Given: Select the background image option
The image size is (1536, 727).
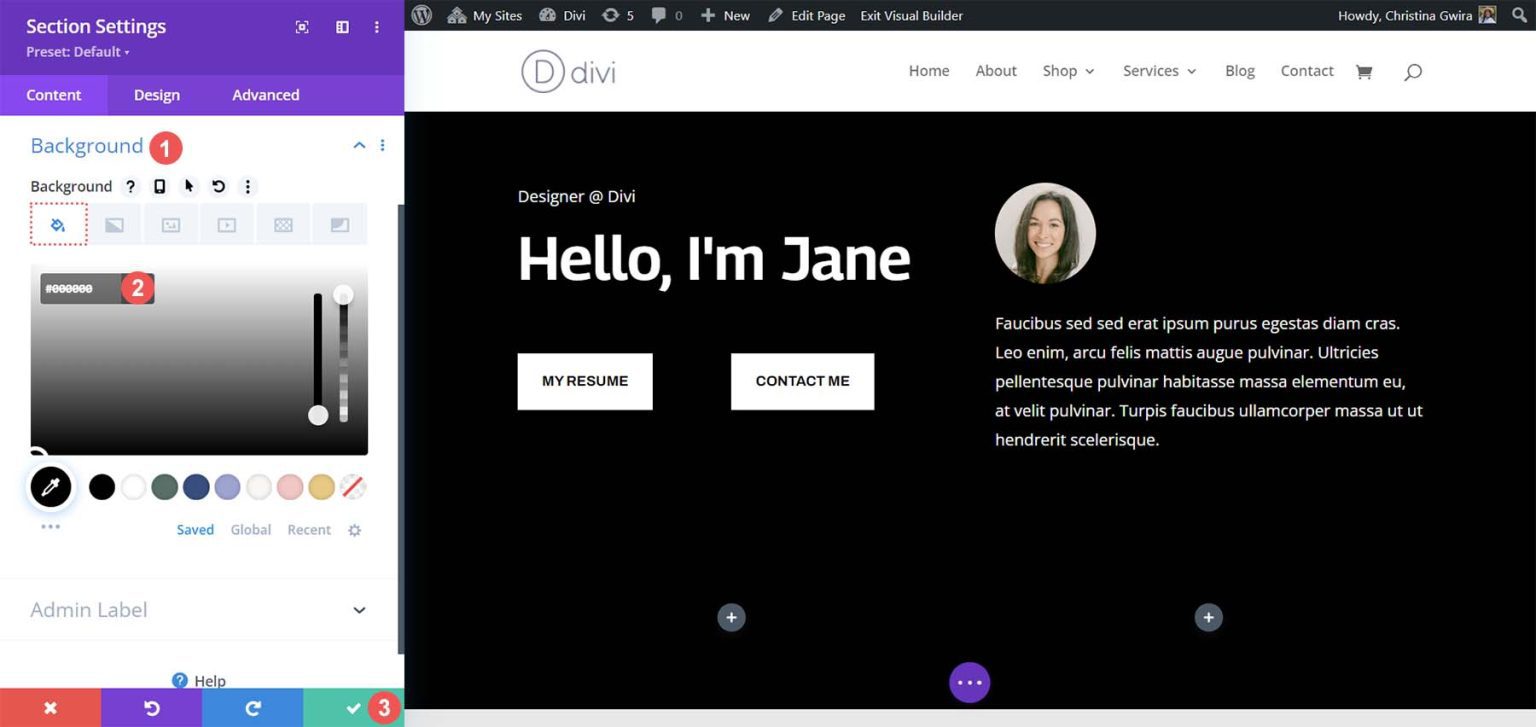Looking at the screenshot, I should click(x=170, y=224).
